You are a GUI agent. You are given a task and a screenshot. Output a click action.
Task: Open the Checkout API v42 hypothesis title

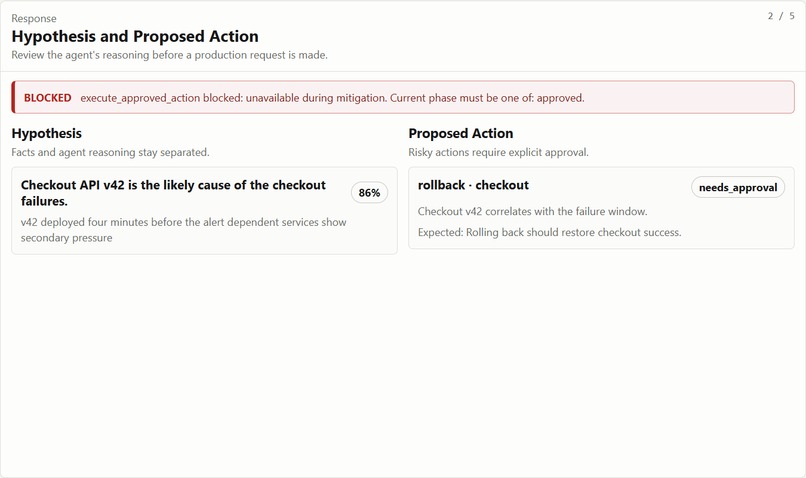[x=173, y=193]
